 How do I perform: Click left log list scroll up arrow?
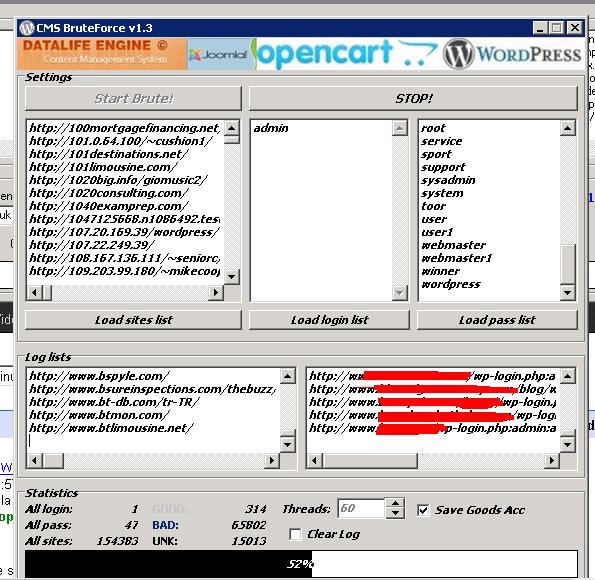[x=288, y=376]
